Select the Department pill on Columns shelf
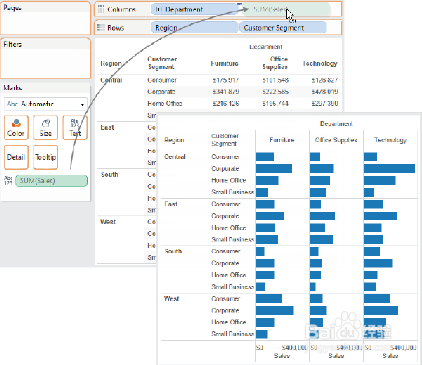Viewport: 422px width, 365px height. (195, 9)
